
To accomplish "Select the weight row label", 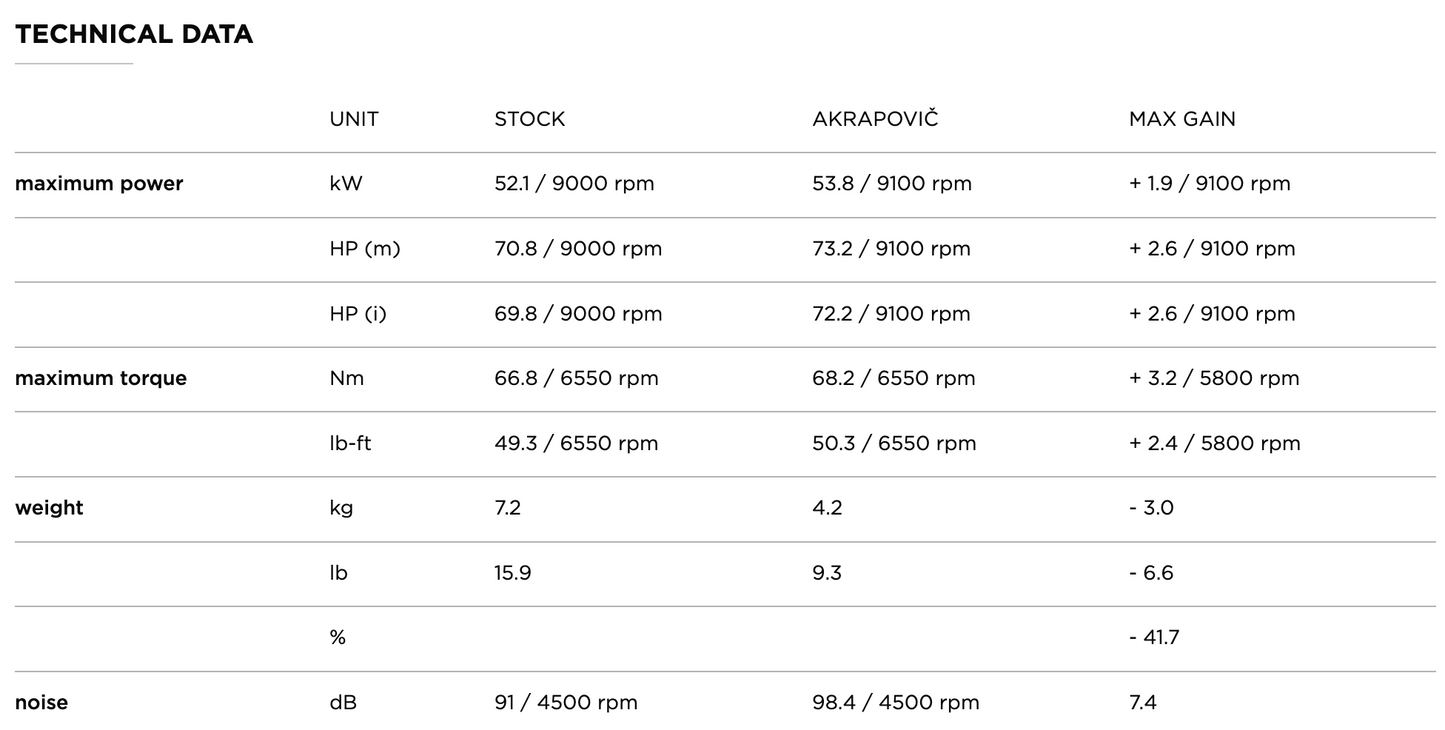I will click(x=49, y=508).
